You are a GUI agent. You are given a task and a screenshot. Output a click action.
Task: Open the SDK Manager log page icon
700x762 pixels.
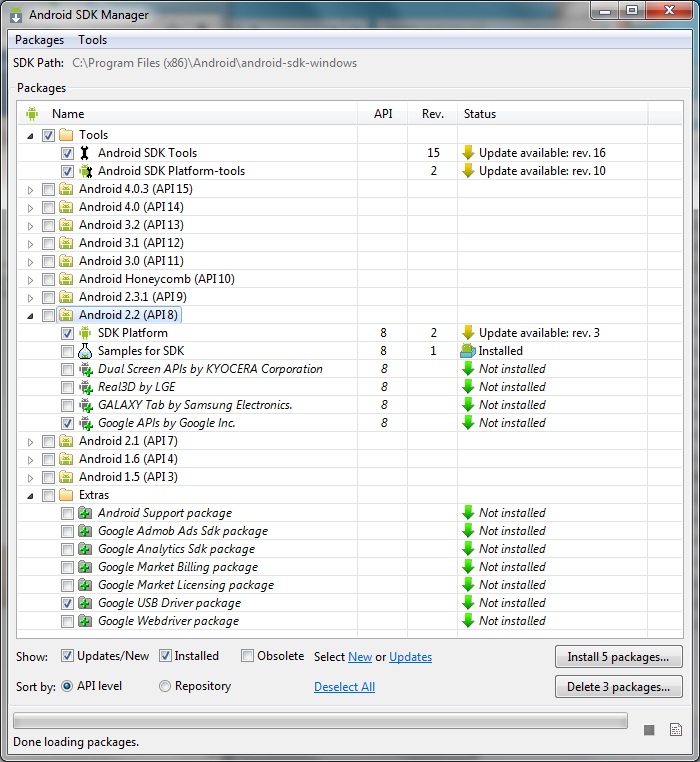pyautogui.click(x=676, y=729)
